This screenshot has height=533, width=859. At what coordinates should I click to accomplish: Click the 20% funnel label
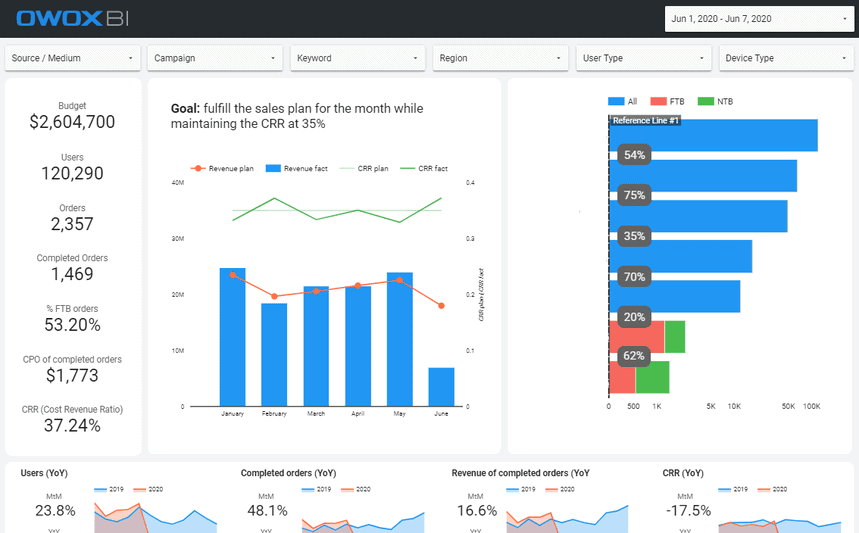(x=634, y=317)
